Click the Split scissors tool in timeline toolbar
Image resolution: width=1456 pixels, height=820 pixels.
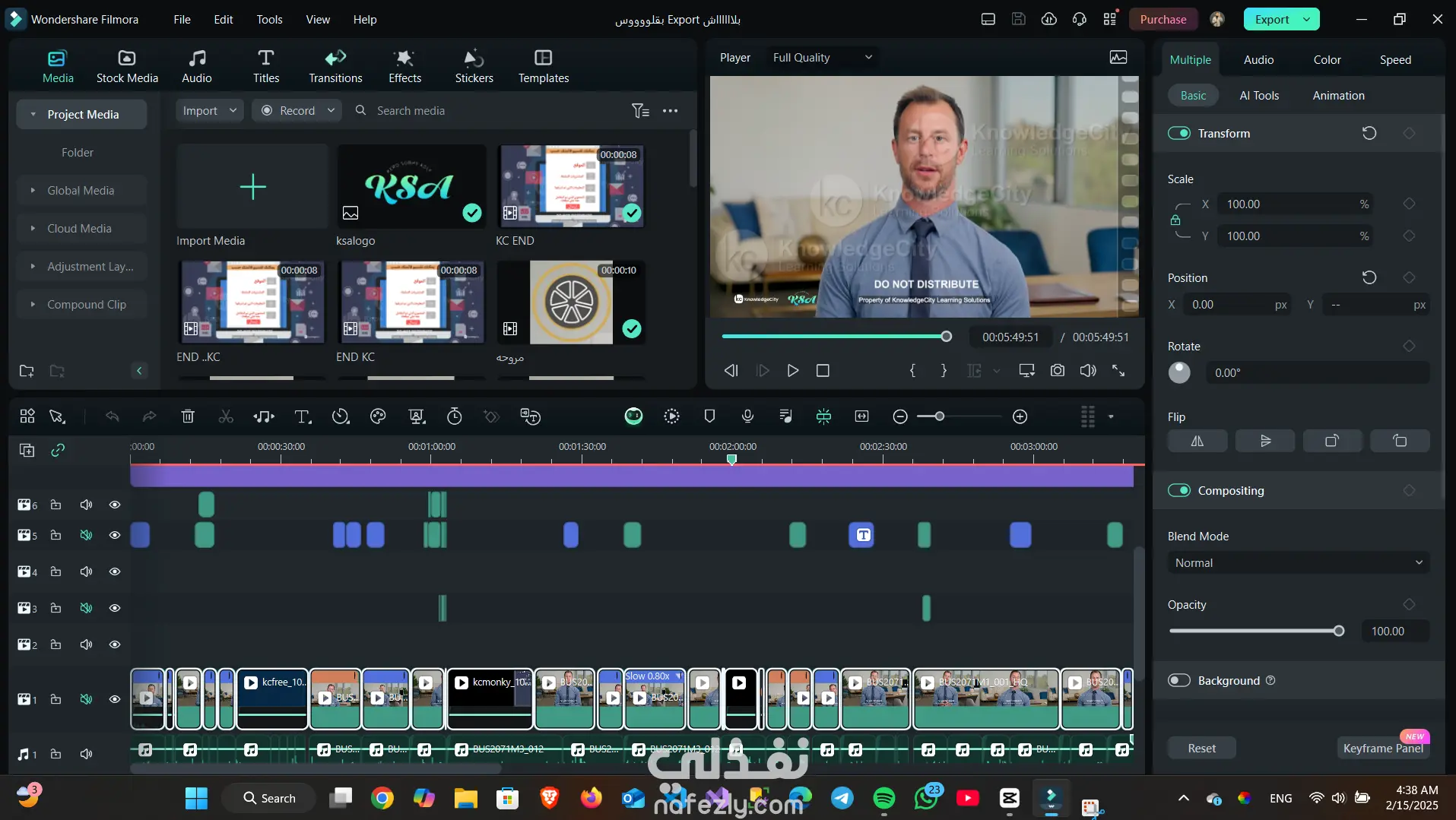(226, 416)
